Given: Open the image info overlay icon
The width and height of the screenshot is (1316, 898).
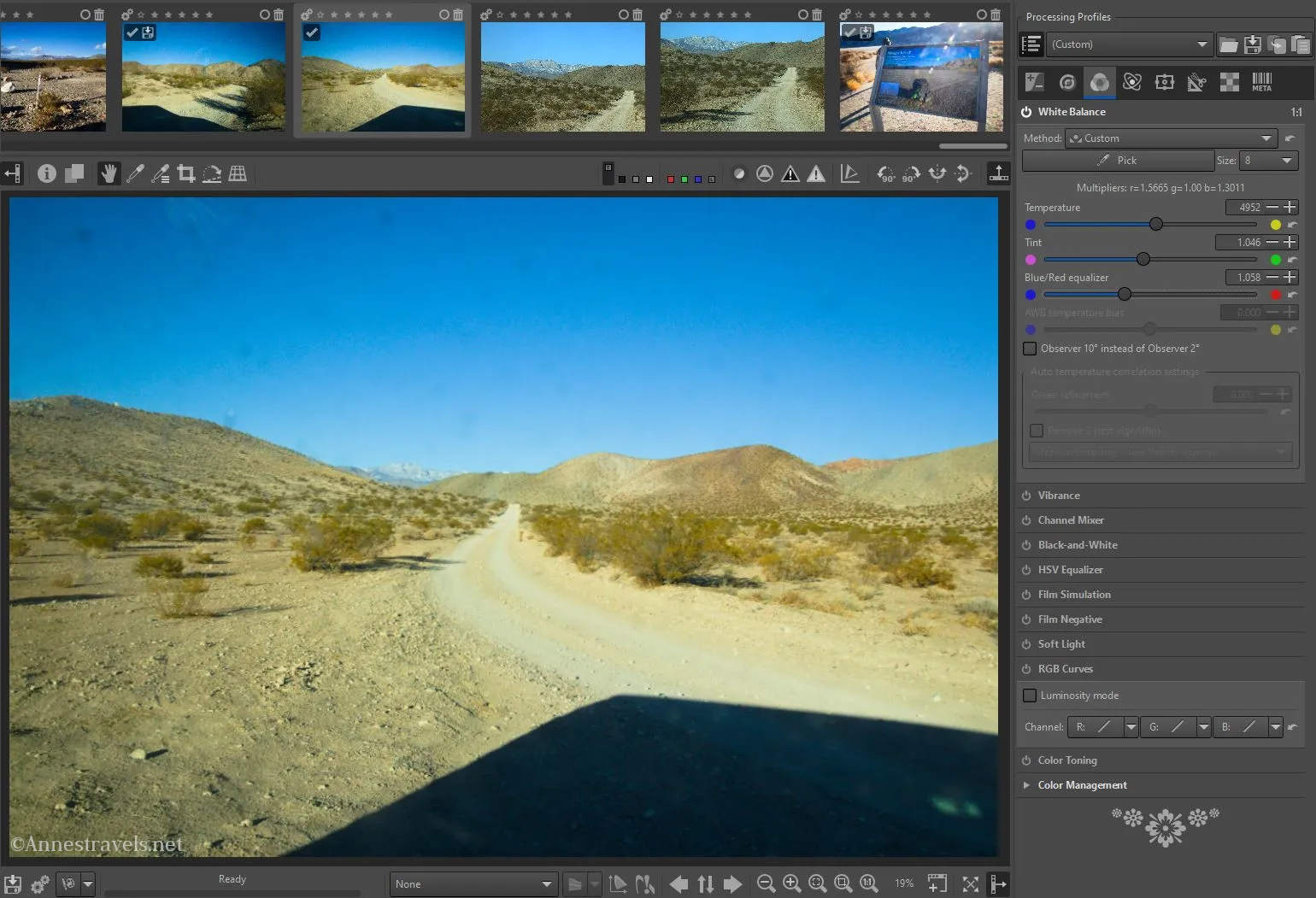Looking at the screenshot, I should tap(47, 174).
